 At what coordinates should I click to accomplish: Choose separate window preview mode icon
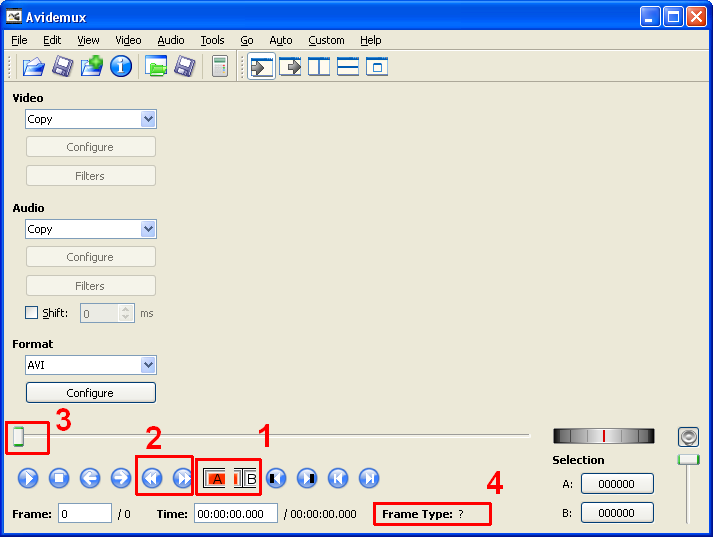[377, 67]
